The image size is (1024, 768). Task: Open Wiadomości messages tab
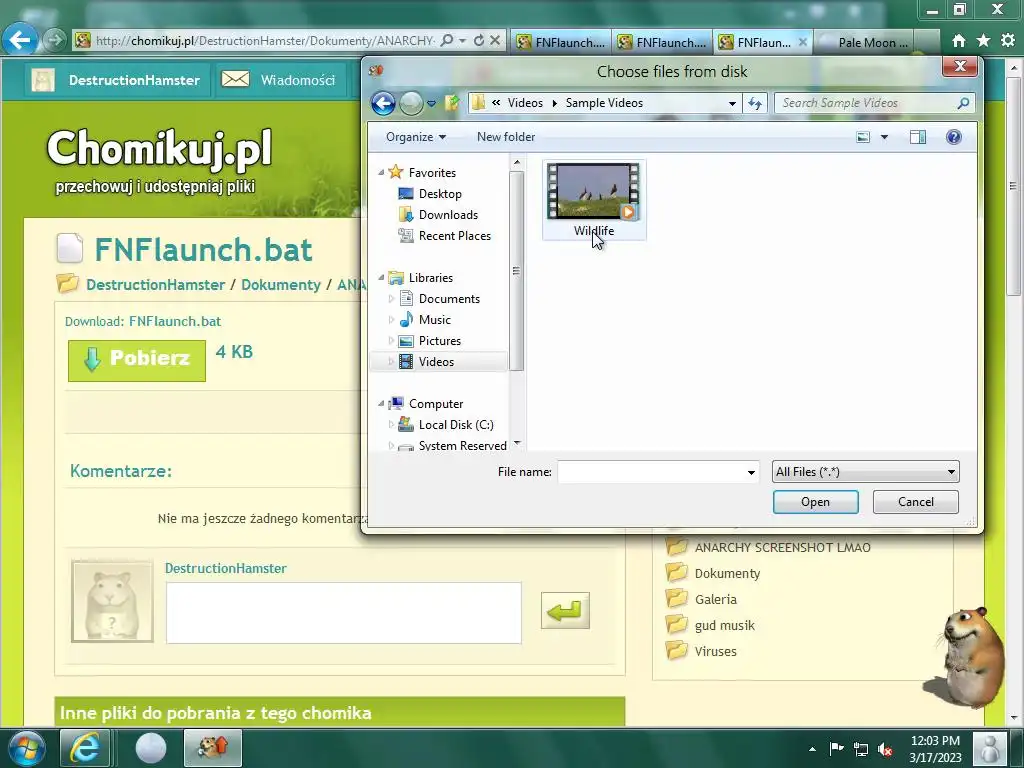pos(281,80)
